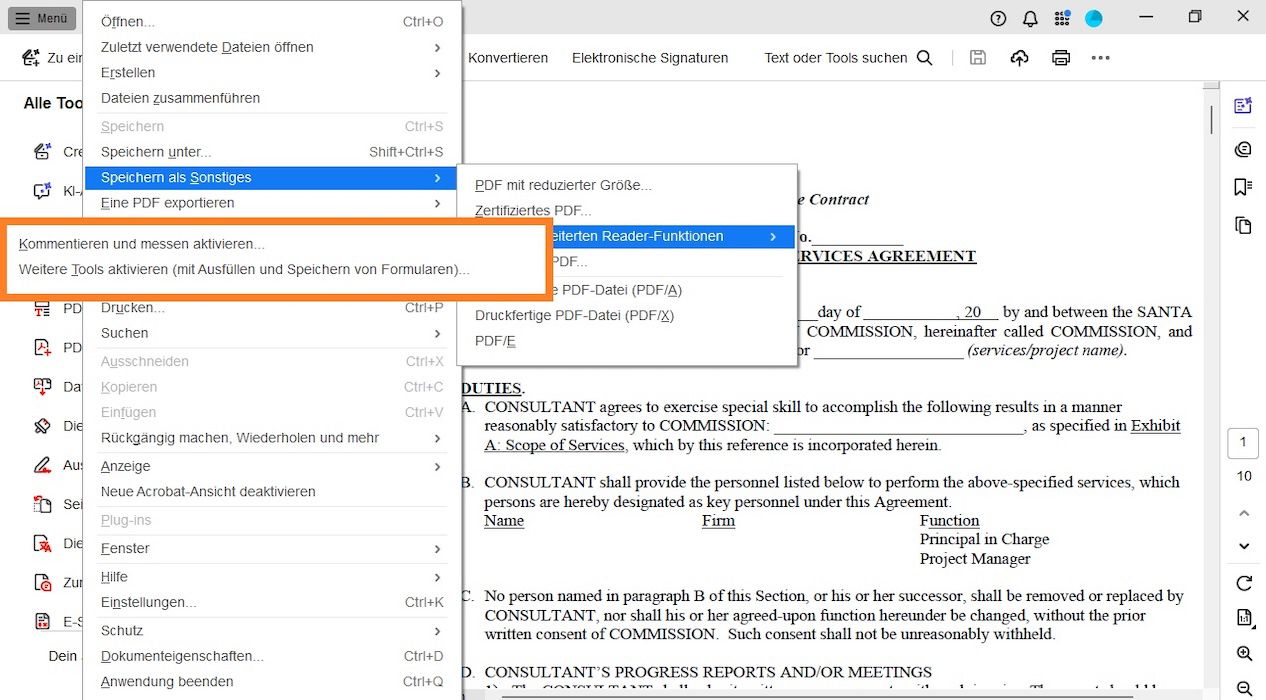Open the Adobe apps grid icon
The width and height of the screenshot is (1266, 700).
1061,17
